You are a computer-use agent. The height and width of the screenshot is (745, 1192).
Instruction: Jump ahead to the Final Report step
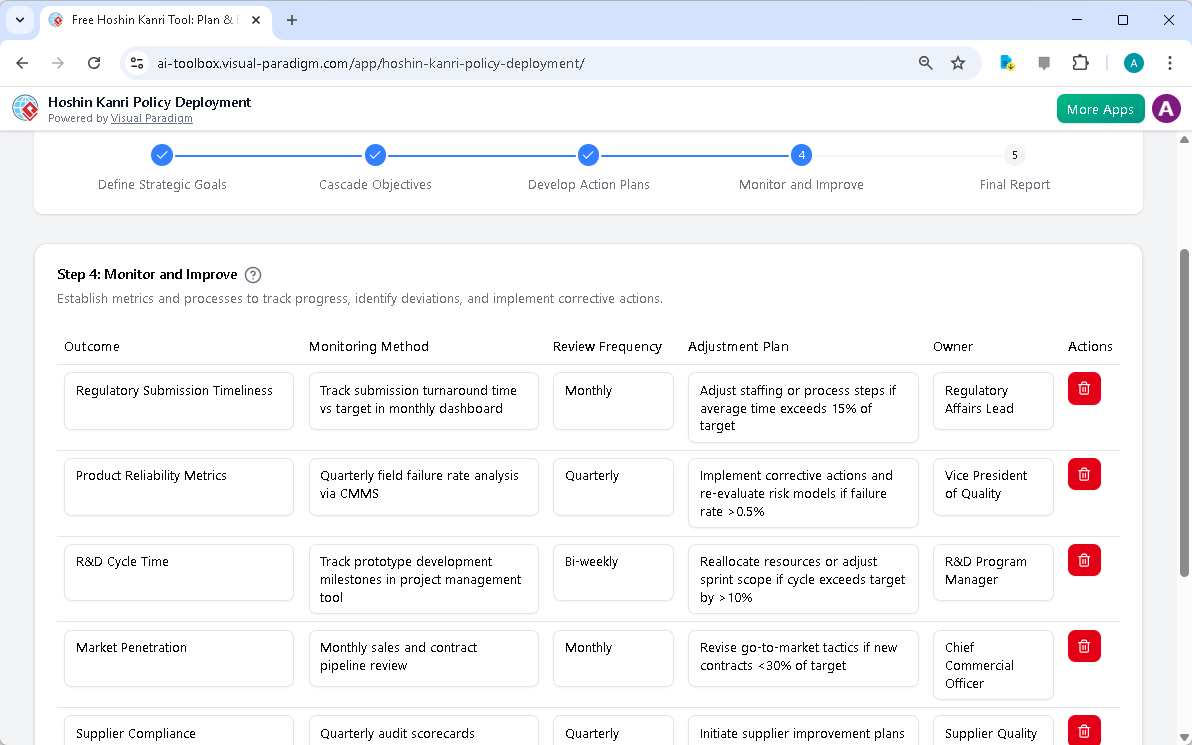pyautogui.click(x=1014, y=155)
